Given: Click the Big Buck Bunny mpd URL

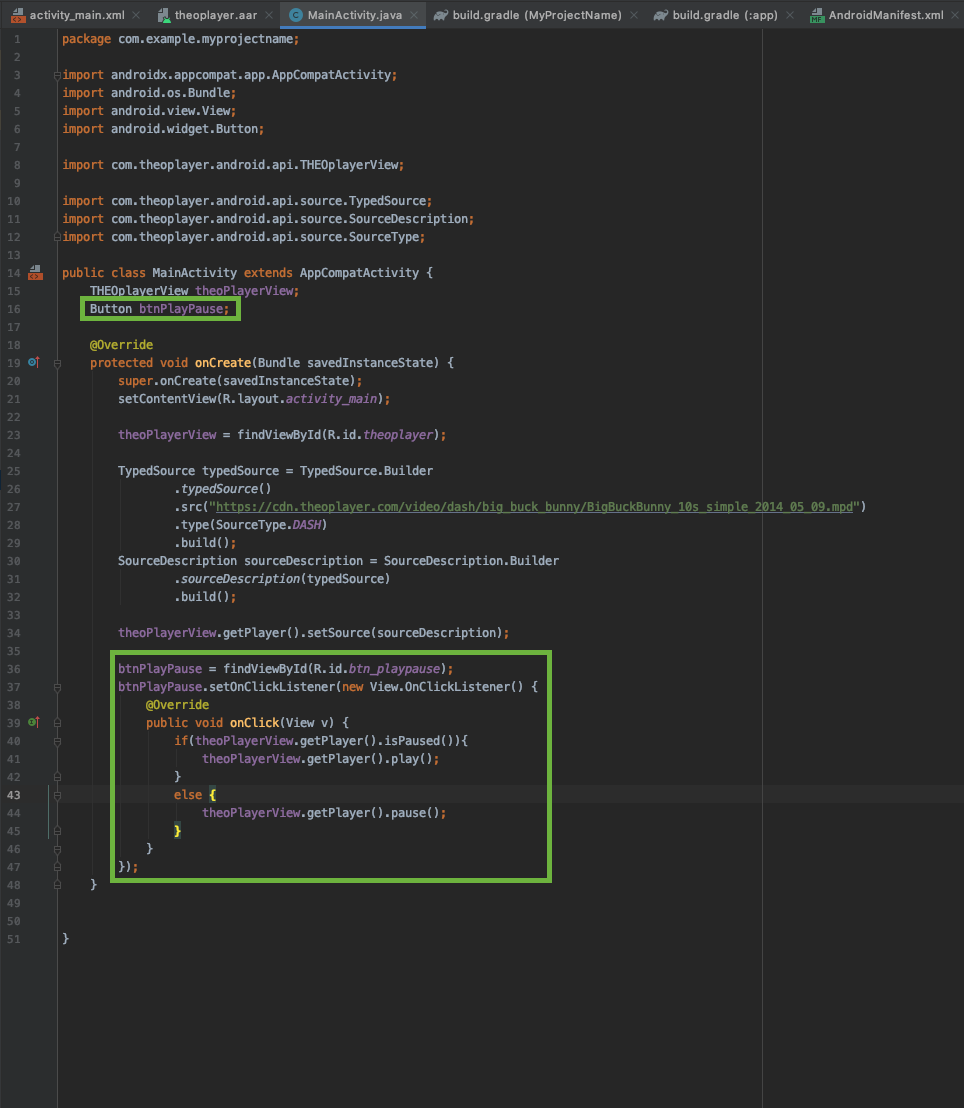Looking at the screenshot, I should tap(535, 507).
